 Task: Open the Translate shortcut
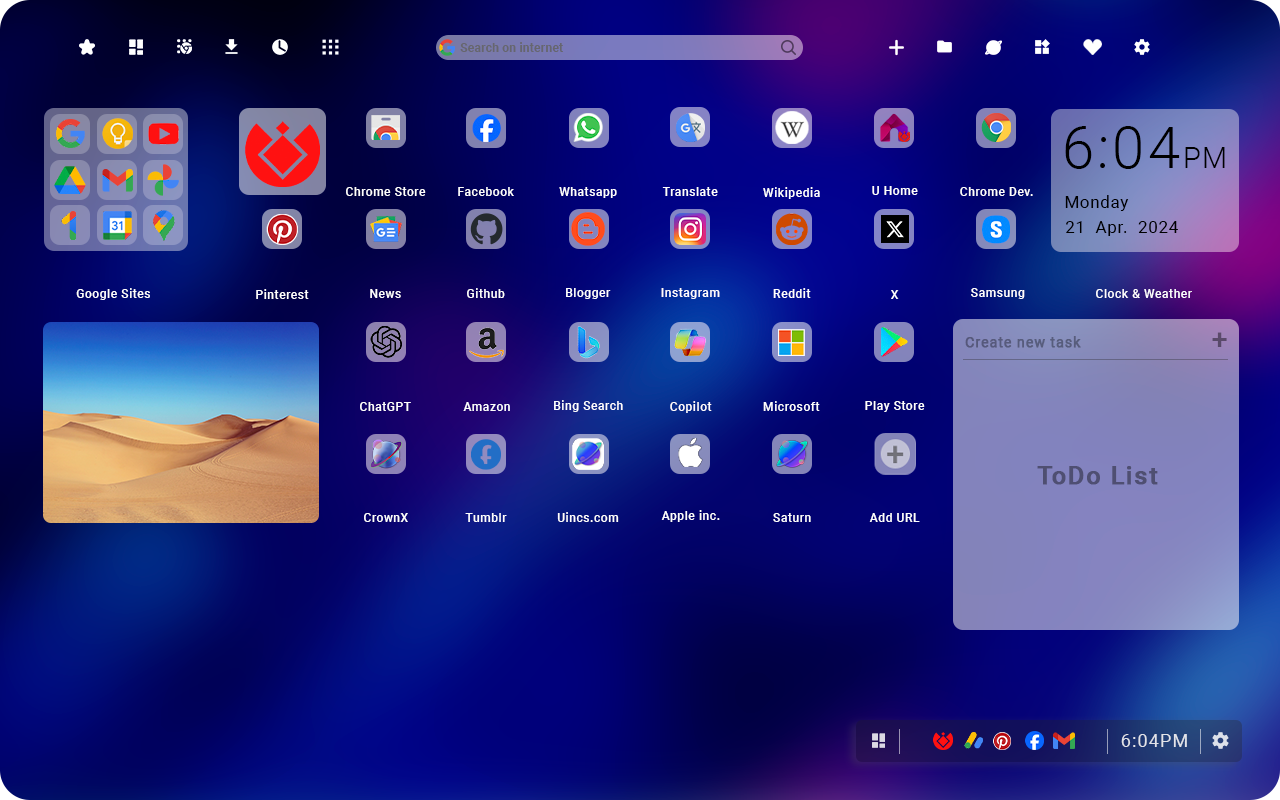pos(690,127)
